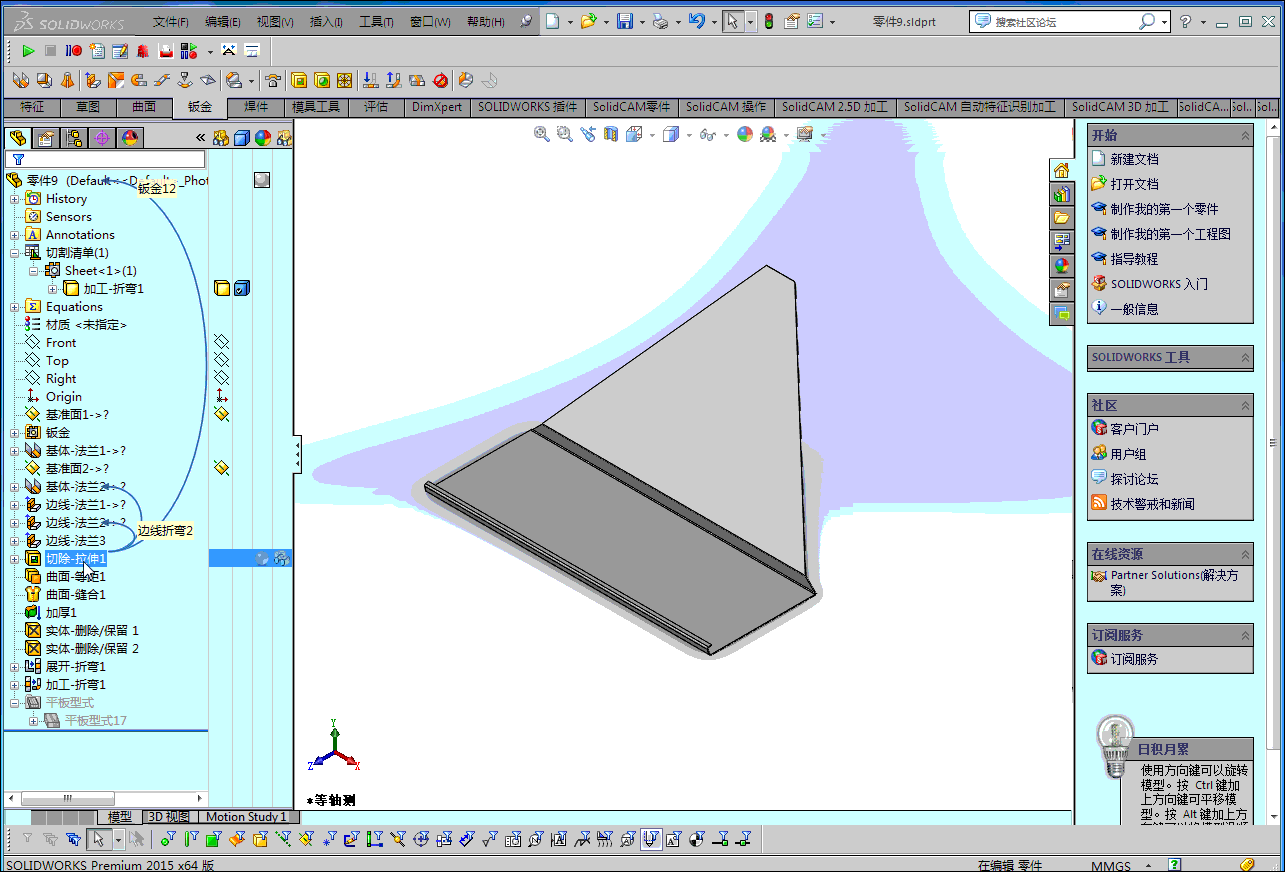Toggle hide/show for 基准面2 row

point(222,468)
